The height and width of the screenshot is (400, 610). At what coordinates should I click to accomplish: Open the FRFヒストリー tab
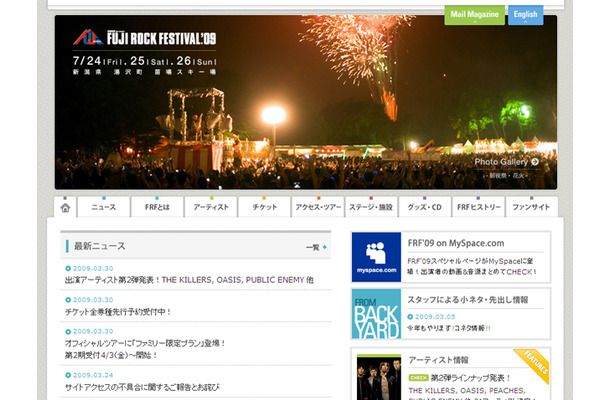479,207
